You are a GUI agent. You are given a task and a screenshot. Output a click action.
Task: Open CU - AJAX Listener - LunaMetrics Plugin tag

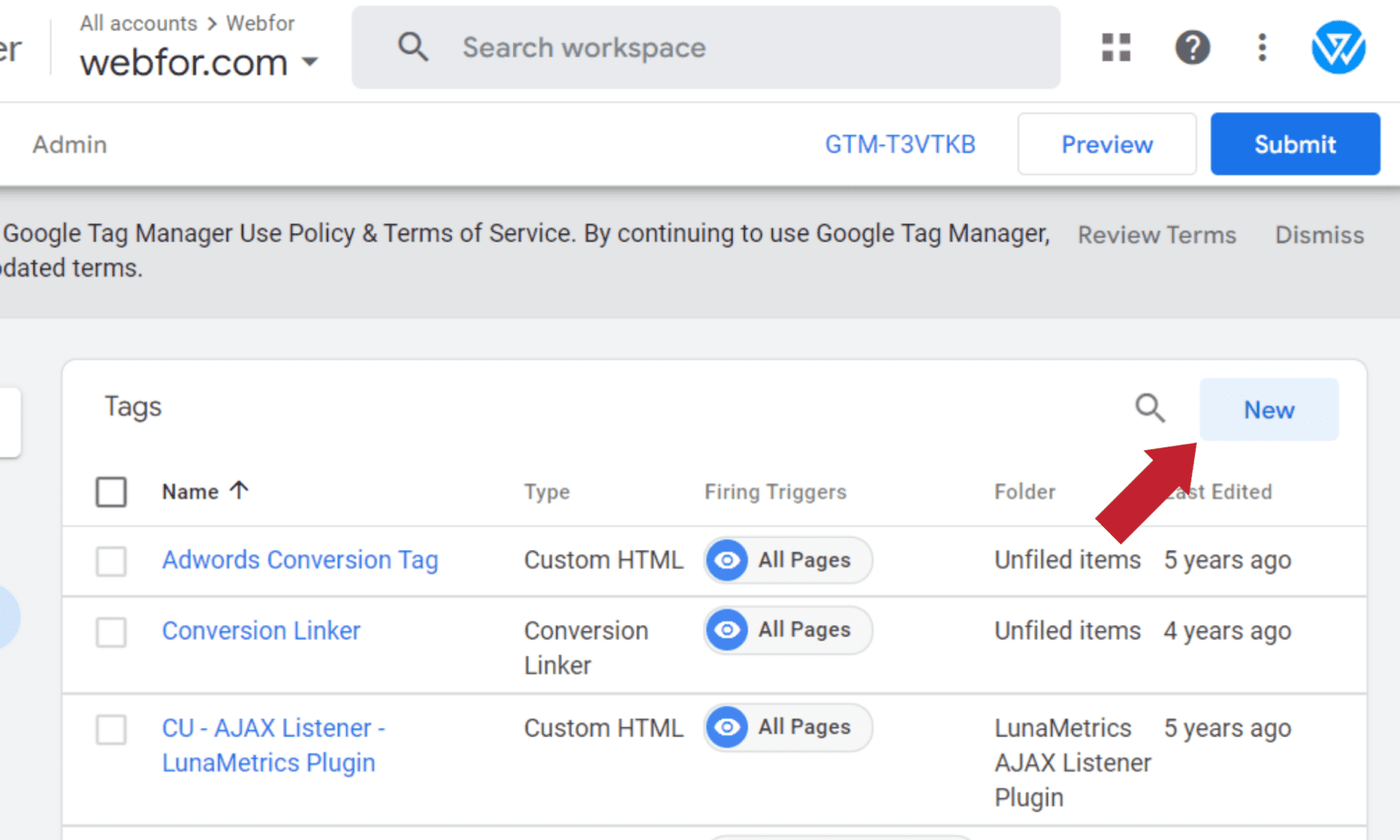273,745
